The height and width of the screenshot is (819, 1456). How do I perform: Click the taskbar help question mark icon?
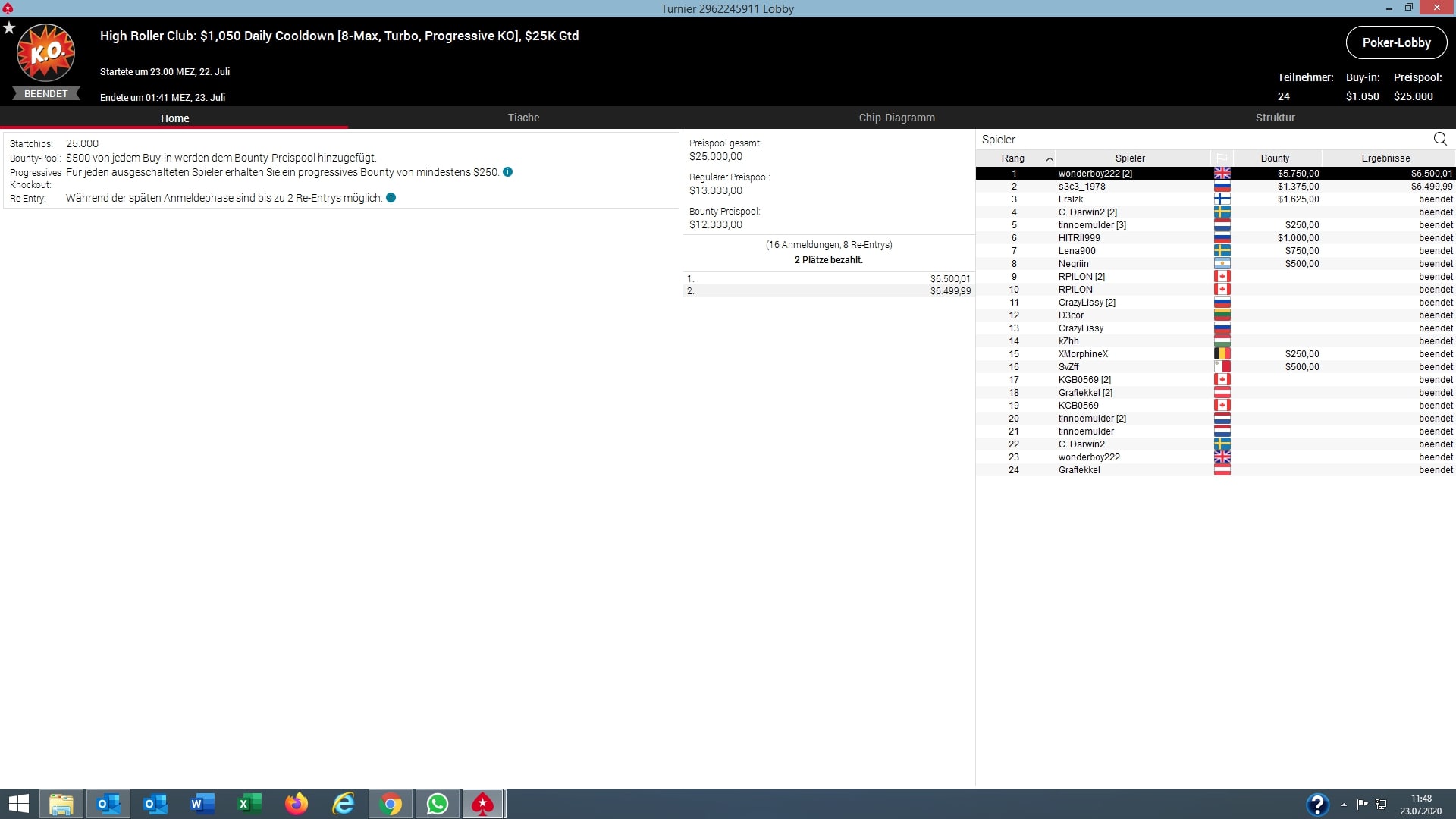pos(1317,804)
